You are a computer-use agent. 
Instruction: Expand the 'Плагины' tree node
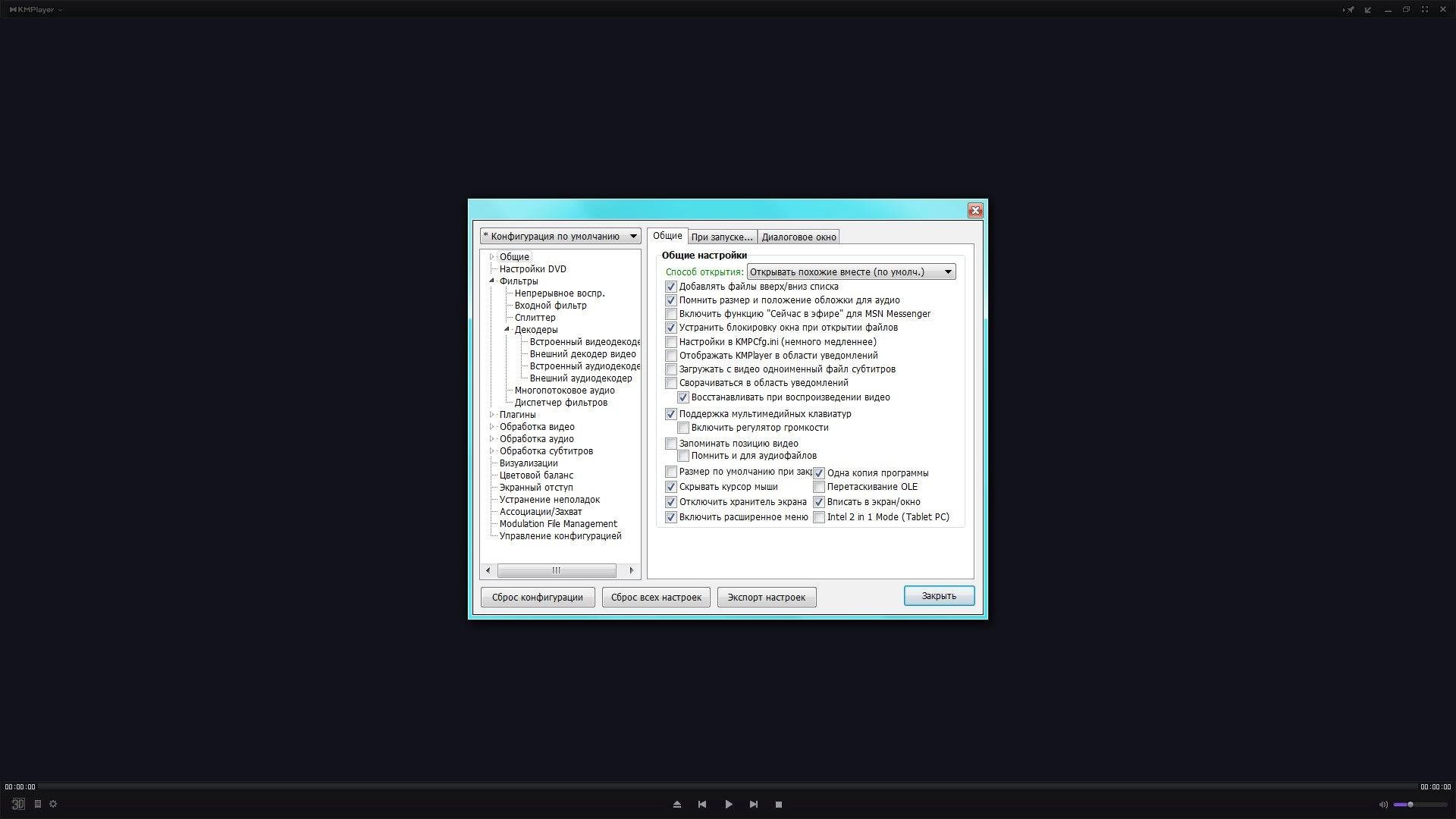click(491, 415)
